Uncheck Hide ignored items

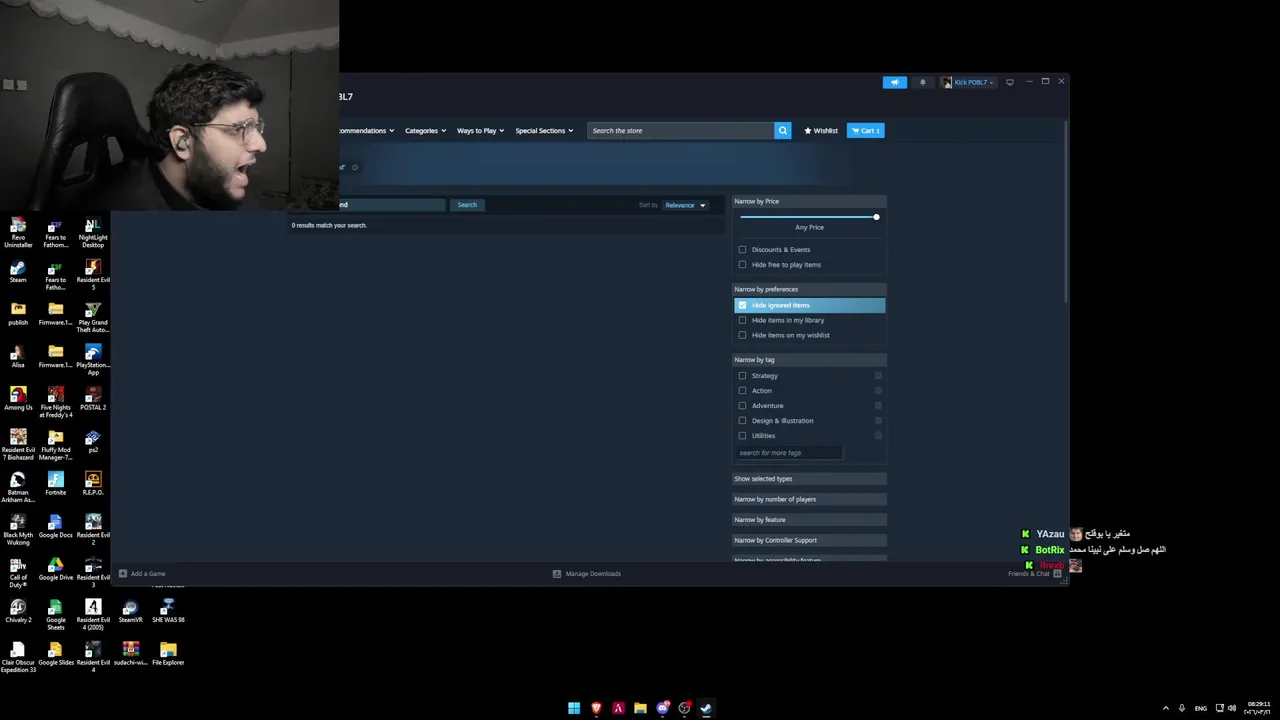(x=742, y=305)
